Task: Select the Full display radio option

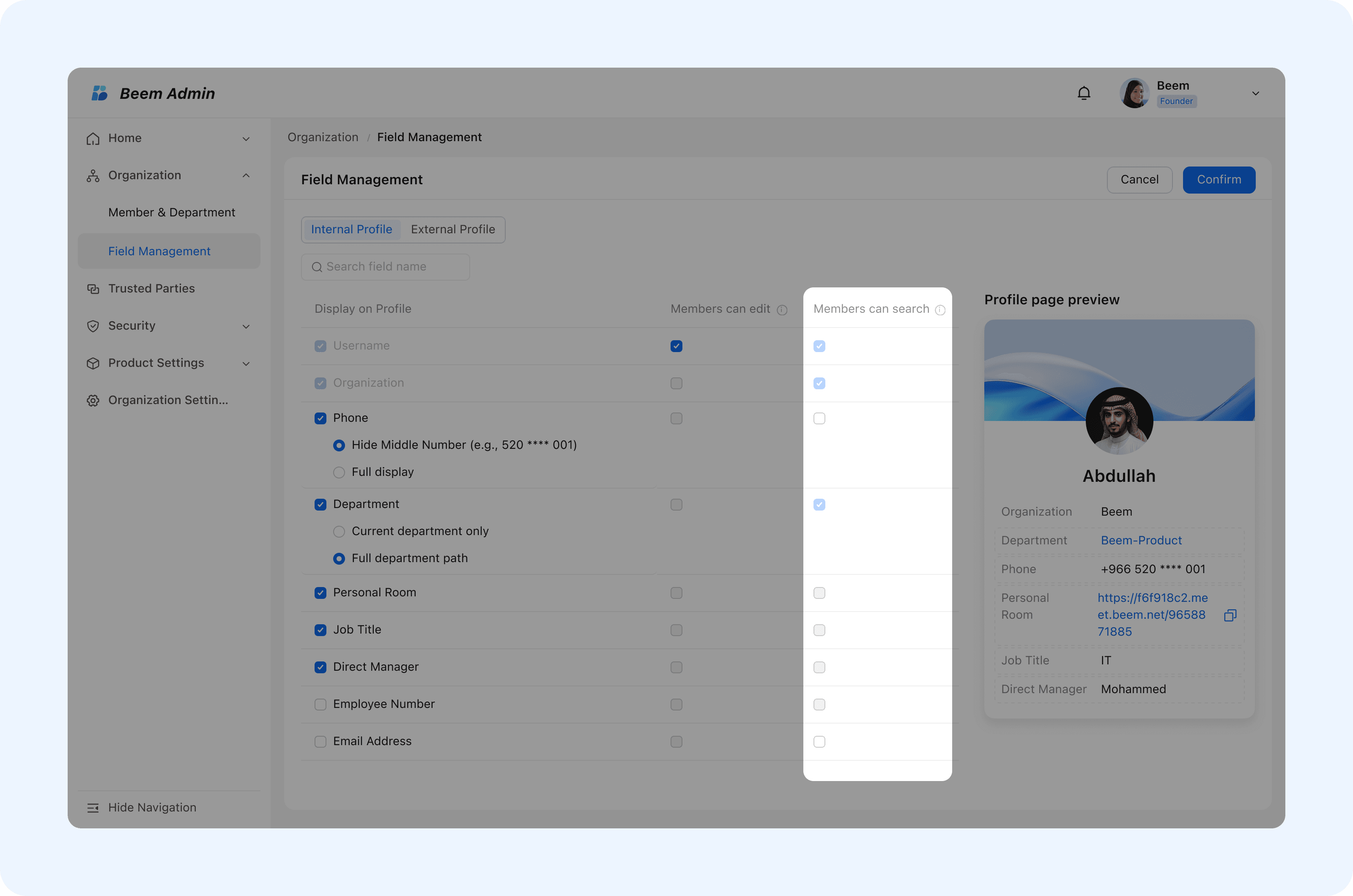Action: [x=339, y=472]
